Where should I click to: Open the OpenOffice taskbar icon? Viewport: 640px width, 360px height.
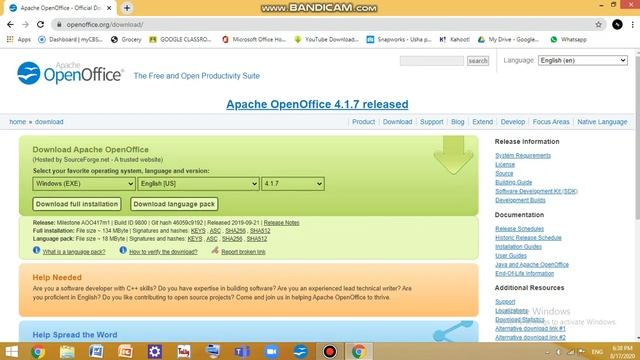pyautogui.click(x=300, y=351)
